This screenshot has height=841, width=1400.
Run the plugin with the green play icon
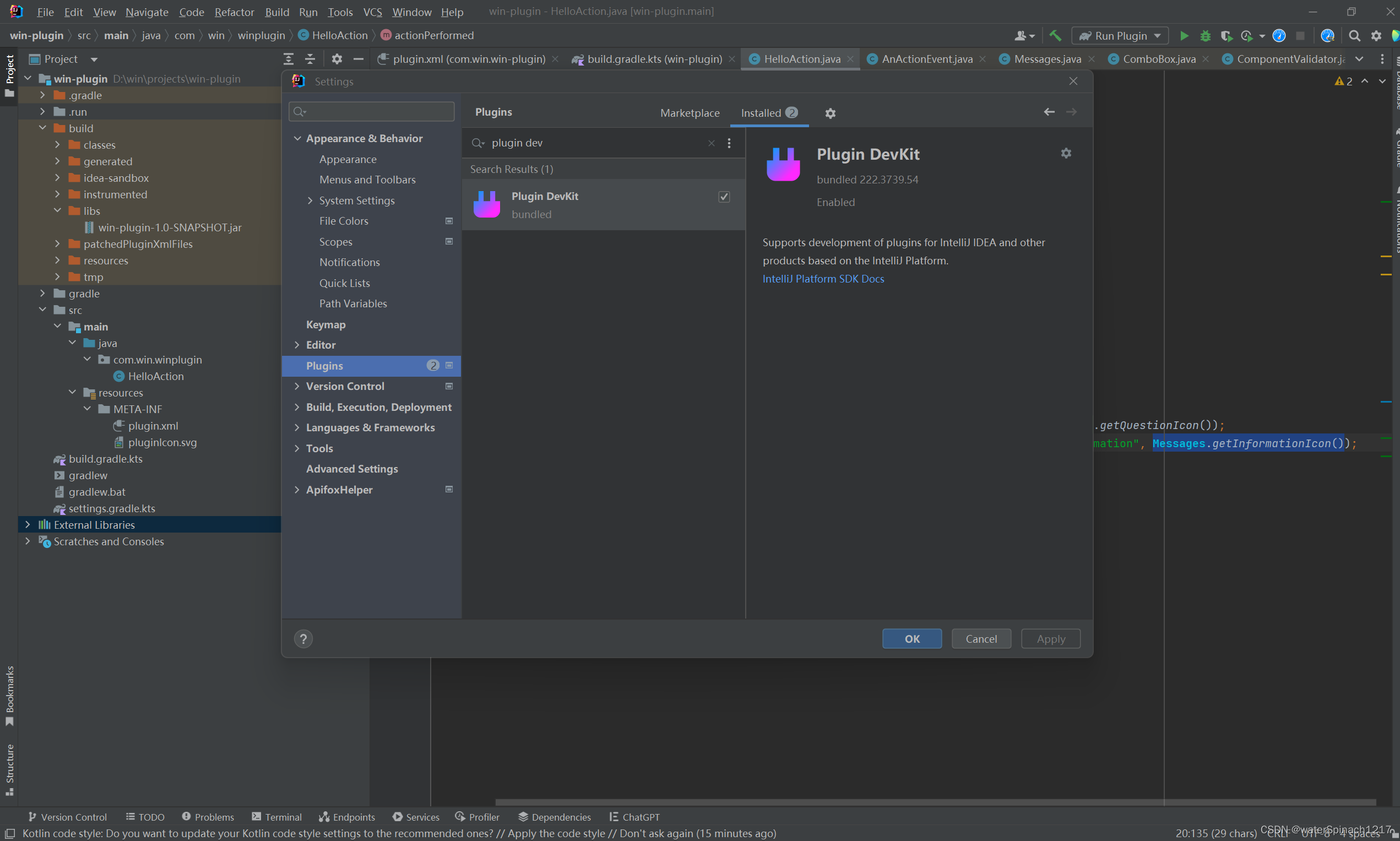point(1184,36)
